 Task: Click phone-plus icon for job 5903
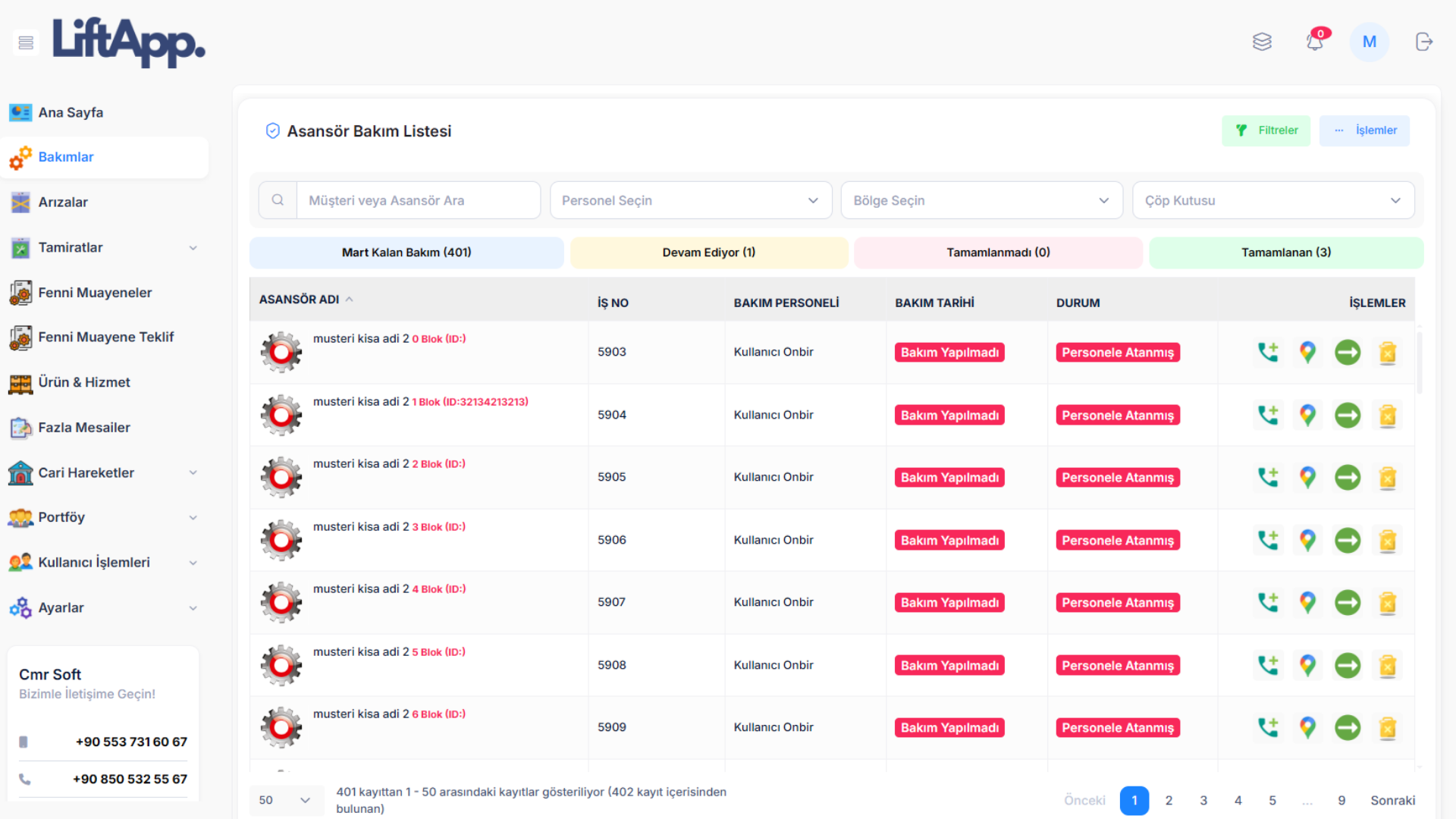(x=1268, y=352)
